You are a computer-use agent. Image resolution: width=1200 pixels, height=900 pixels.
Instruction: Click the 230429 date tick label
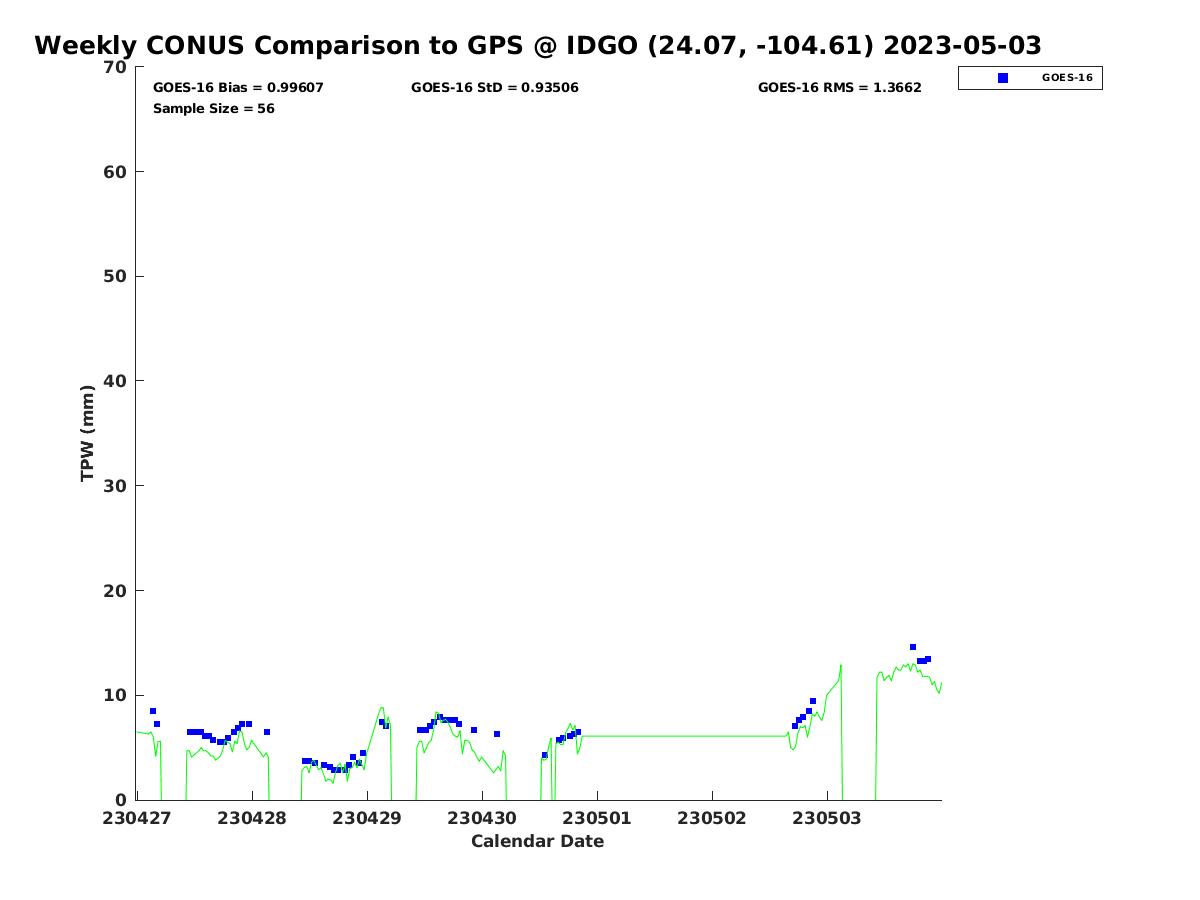coord(367,818)
